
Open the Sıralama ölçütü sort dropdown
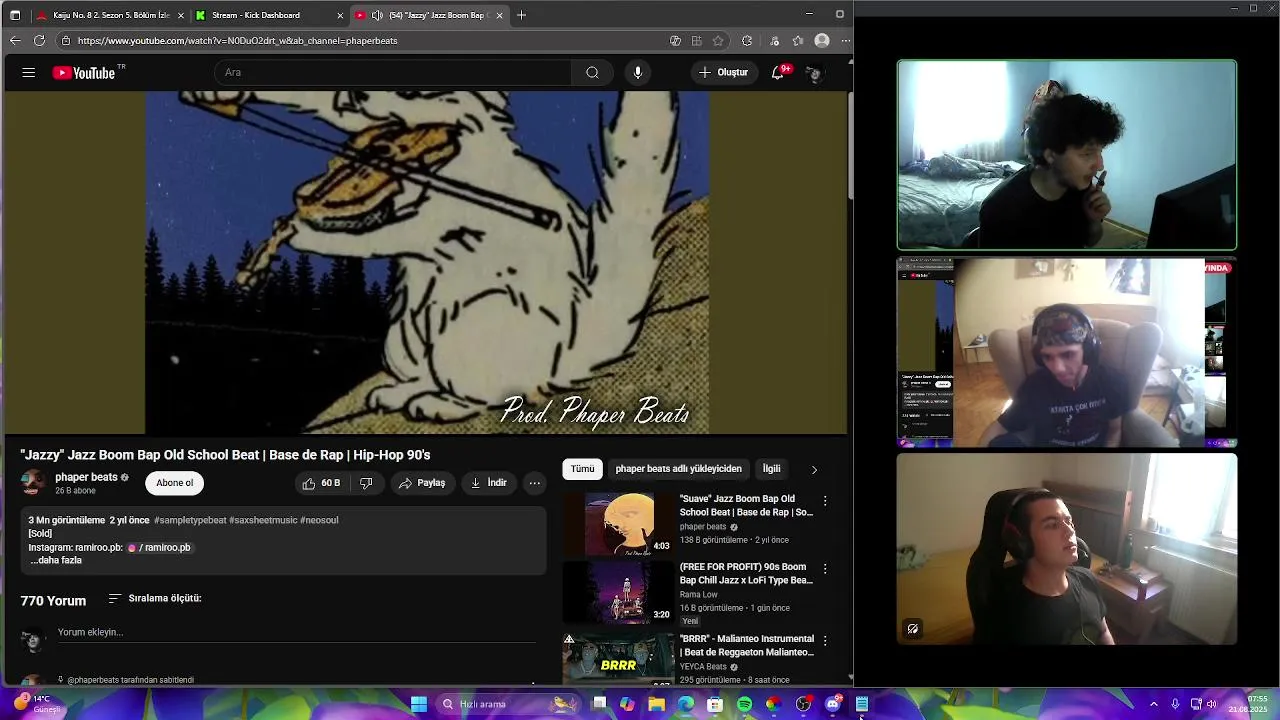click(x=155, y=598)
